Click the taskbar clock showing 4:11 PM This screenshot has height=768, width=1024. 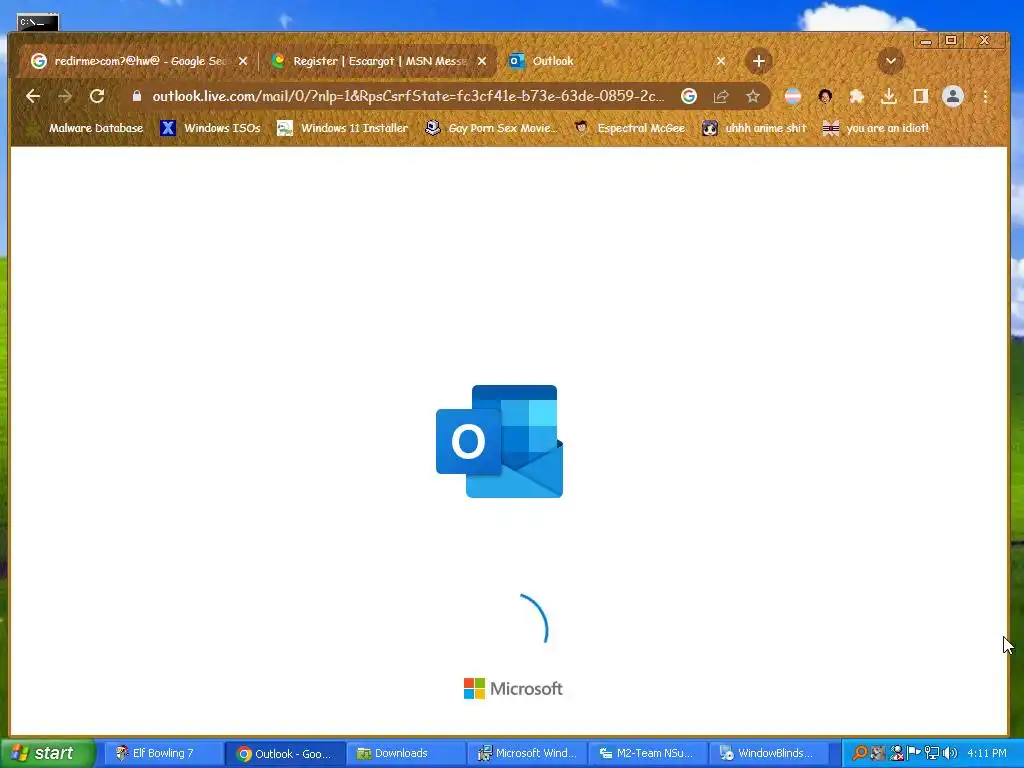click(987, 754)
